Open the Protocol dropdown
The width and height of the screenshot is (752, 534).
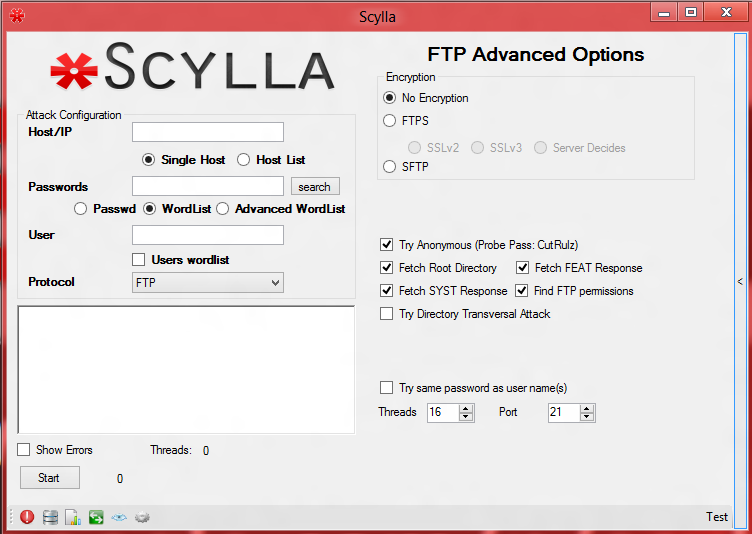tap(208, 283)
